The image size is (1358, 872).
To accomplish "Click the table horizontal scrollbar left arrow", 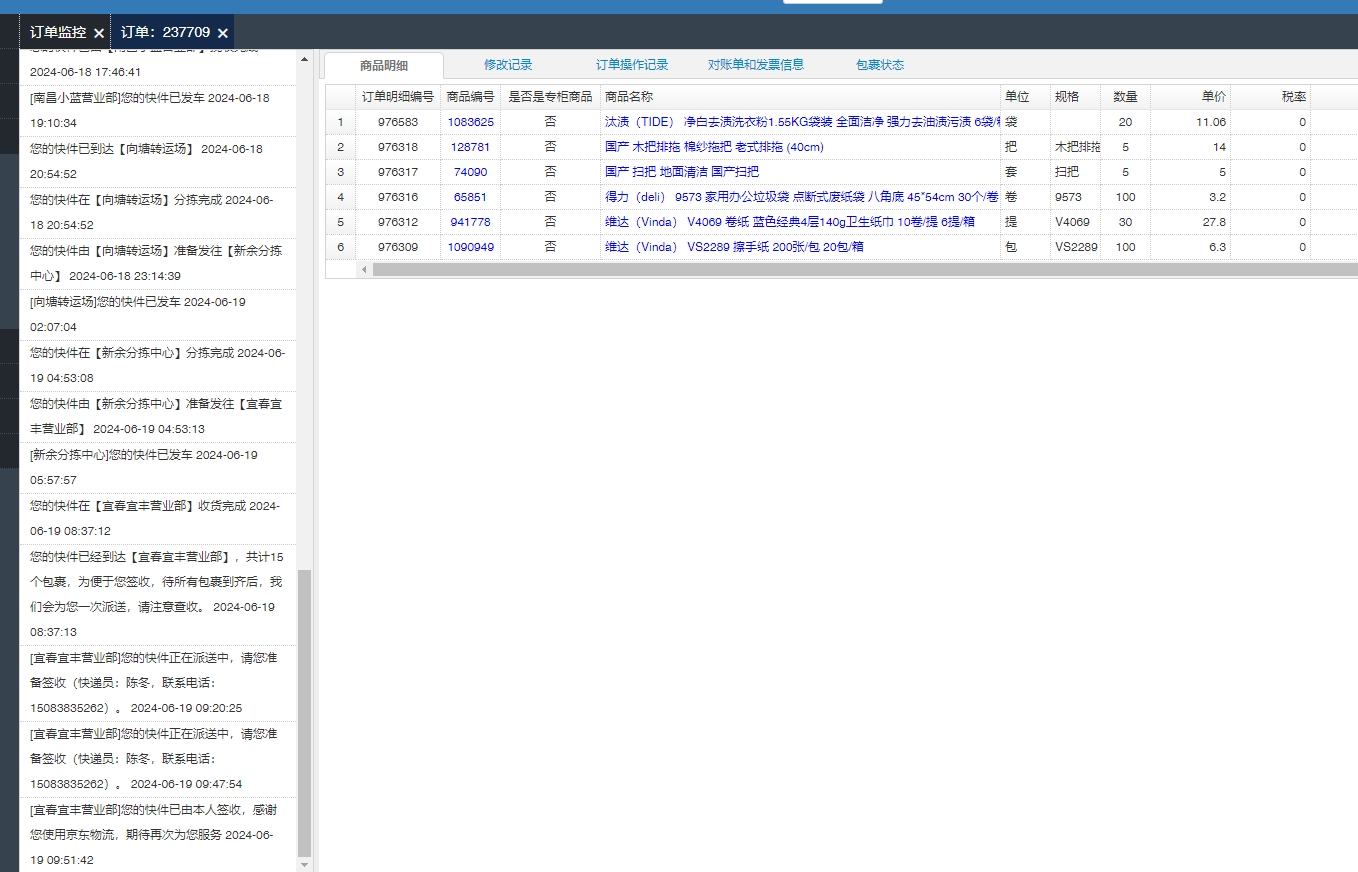I will pyautogui.click(x=364, y=269).
